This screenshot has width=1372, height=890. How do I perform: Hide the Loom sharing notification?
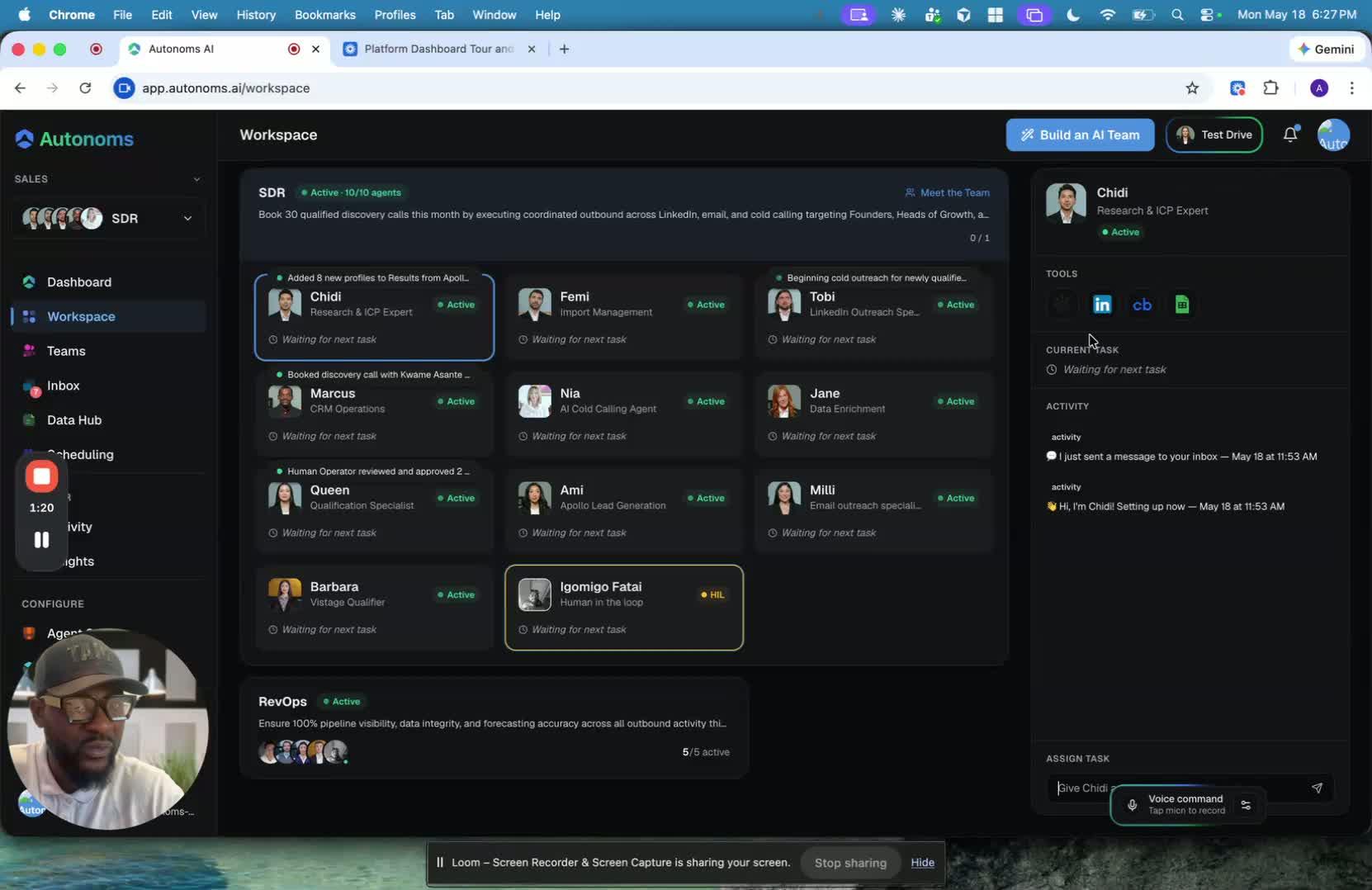922,863
